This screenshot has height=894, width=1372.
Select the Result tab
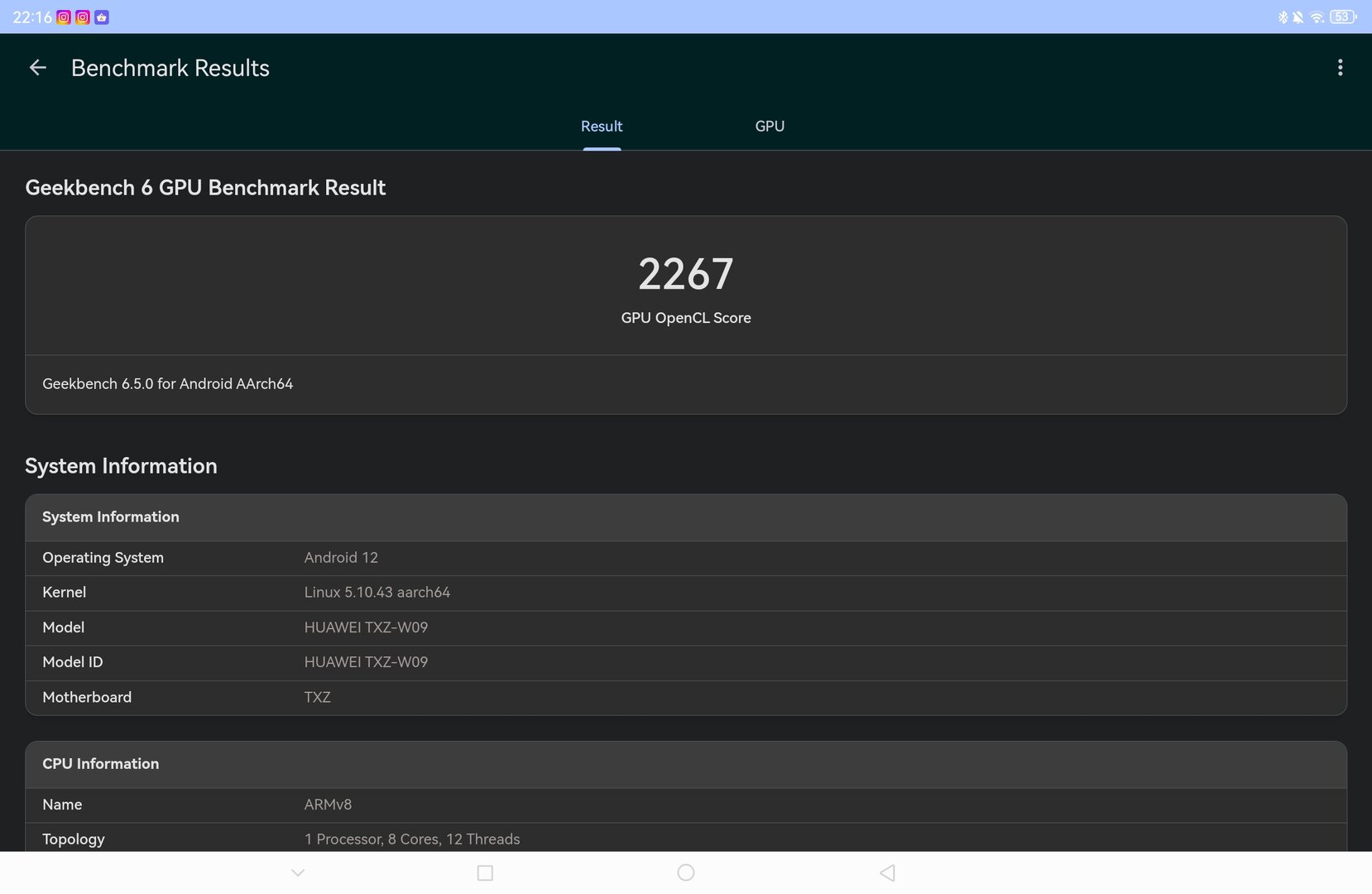602,127
